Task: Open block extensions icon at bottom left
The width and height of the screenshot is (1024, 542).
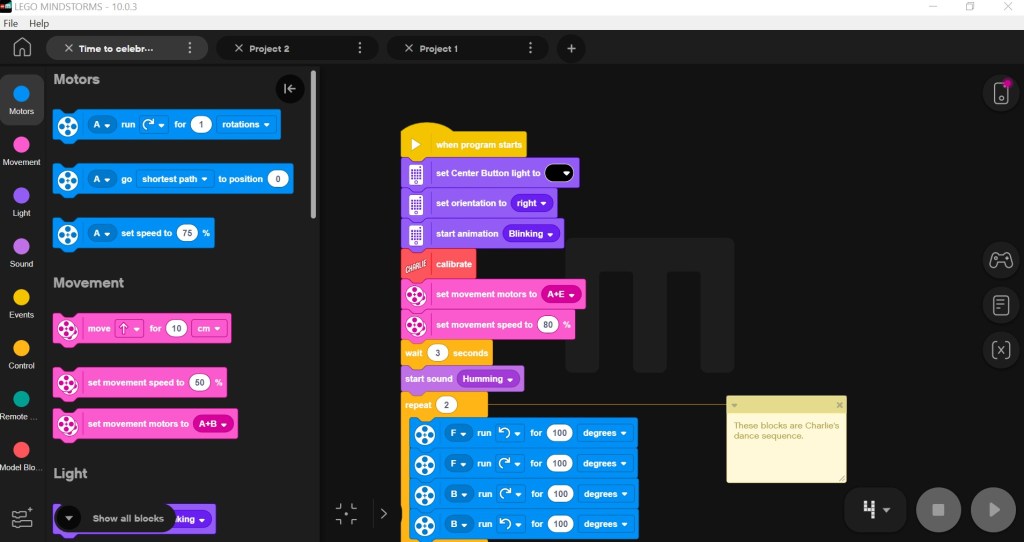Action: (x=21, y=518)
